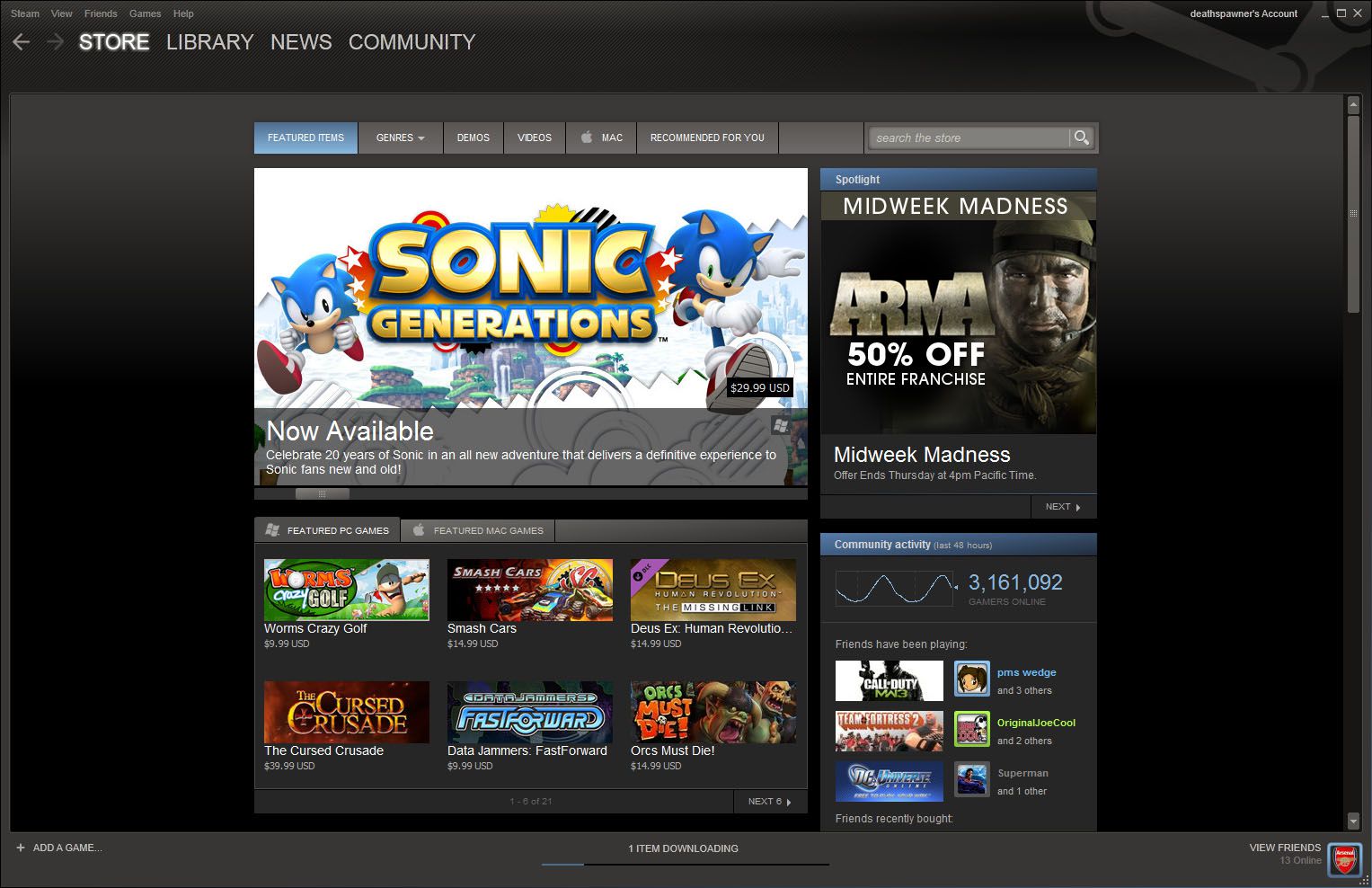Screen dimensions: 1372x888
Task: Open the View menu
Action: [x=62, y=13]
